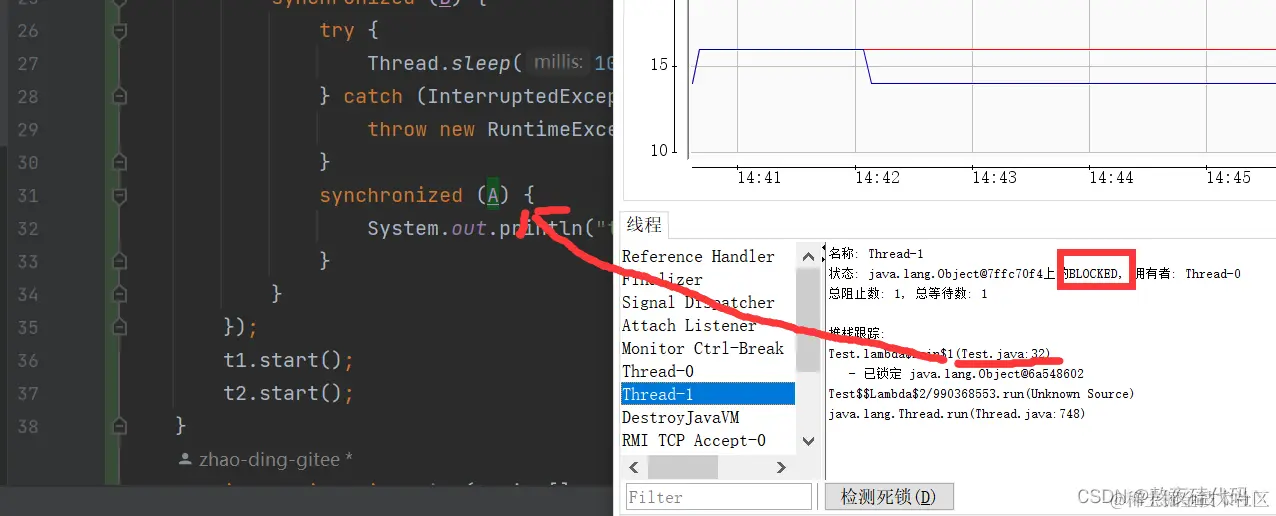Collapse the catch block fold marker on line 28
Screen dimensions: 1276x516
point(120,97)
